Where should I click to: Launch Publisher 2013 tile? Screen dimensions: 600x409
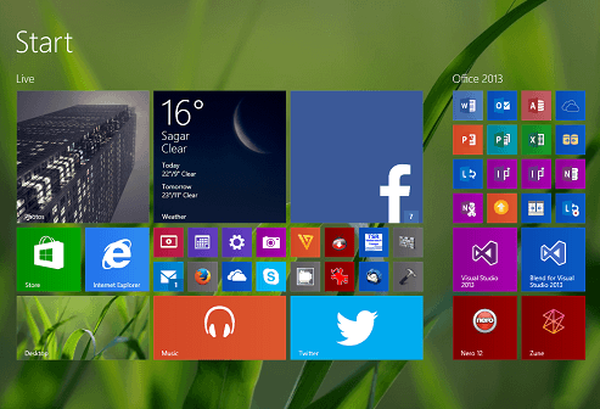pos(502,140)
